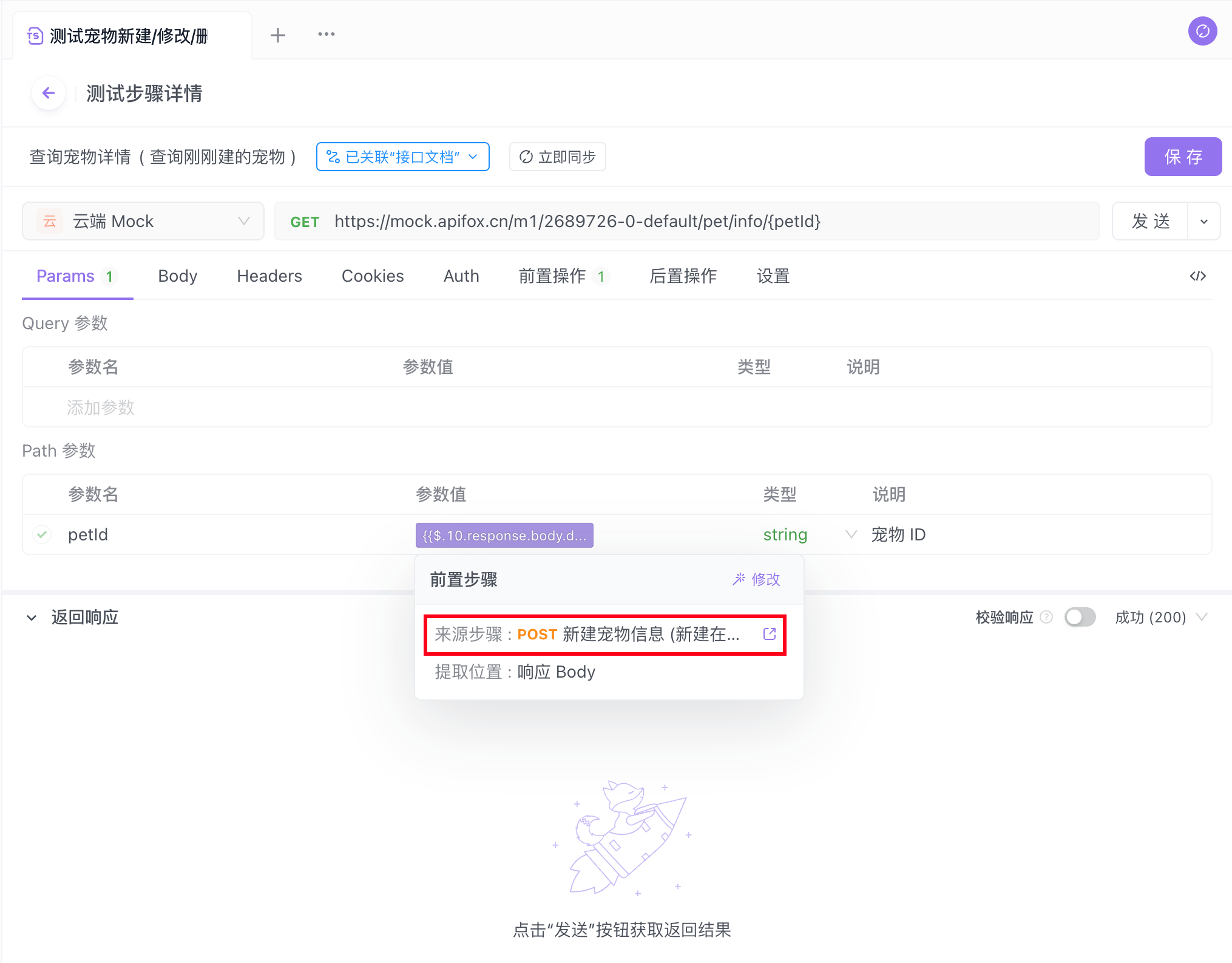Screen dimensions: 1232x963
Task: Open the string type dropdown
Action: [x=851, y=534]
